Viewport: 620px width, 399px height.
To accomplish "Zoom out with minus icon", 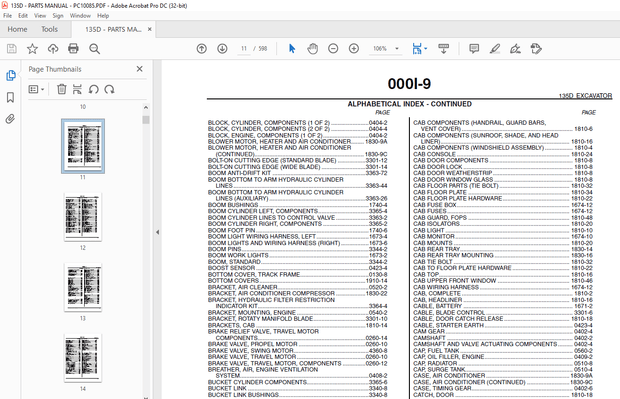I will click(333, 49).
